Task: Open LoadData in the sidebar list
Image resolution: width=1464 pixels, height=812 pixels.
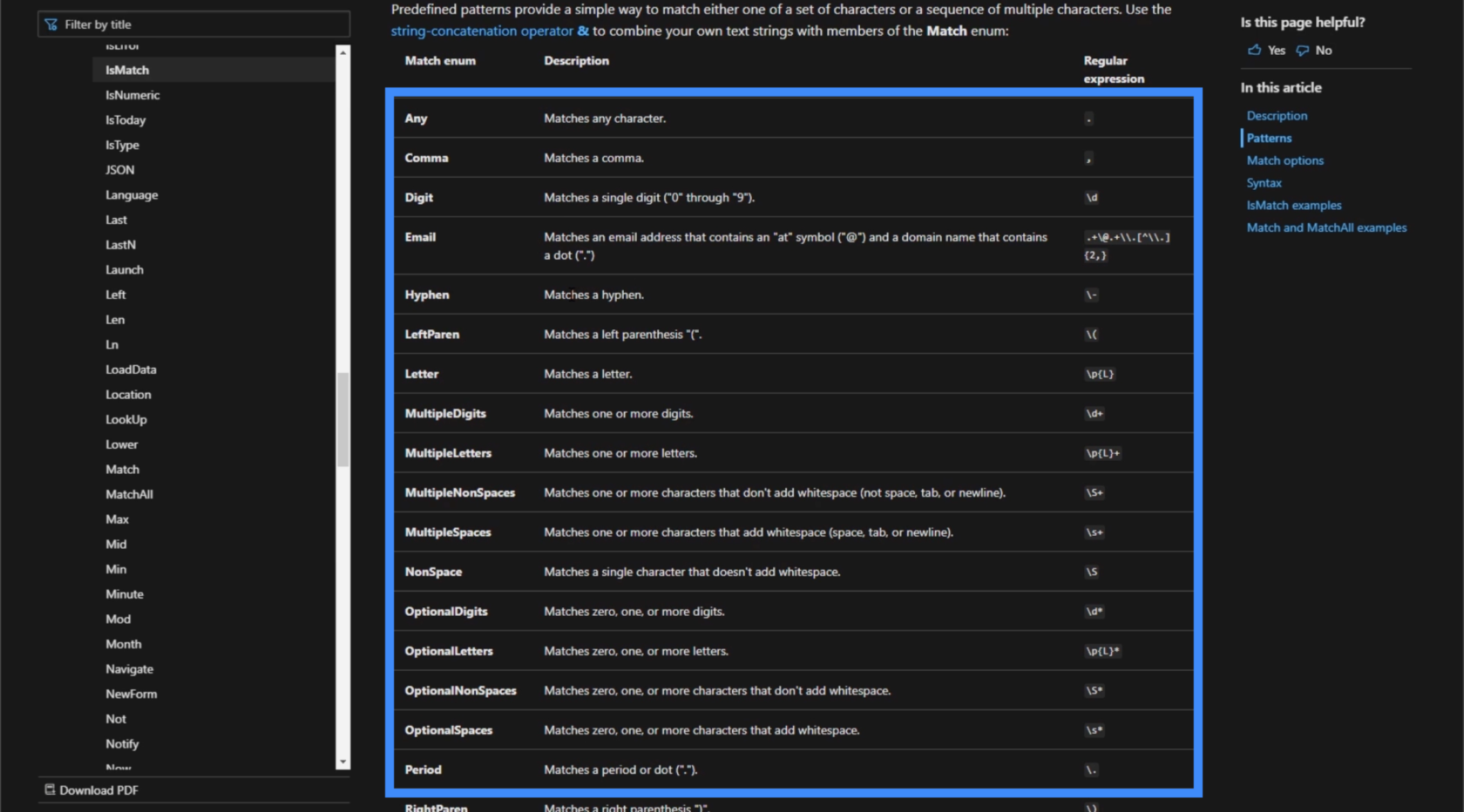Action: click(131, 369)
